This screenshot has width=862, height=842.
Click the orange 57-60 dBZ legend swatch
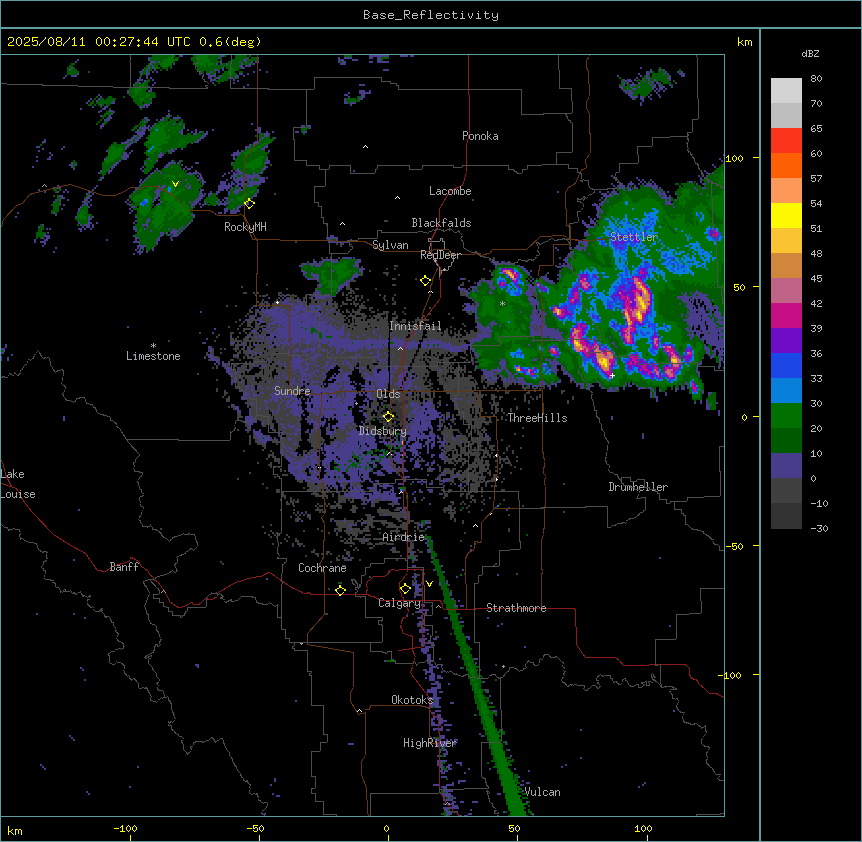[x=786, y=166]
